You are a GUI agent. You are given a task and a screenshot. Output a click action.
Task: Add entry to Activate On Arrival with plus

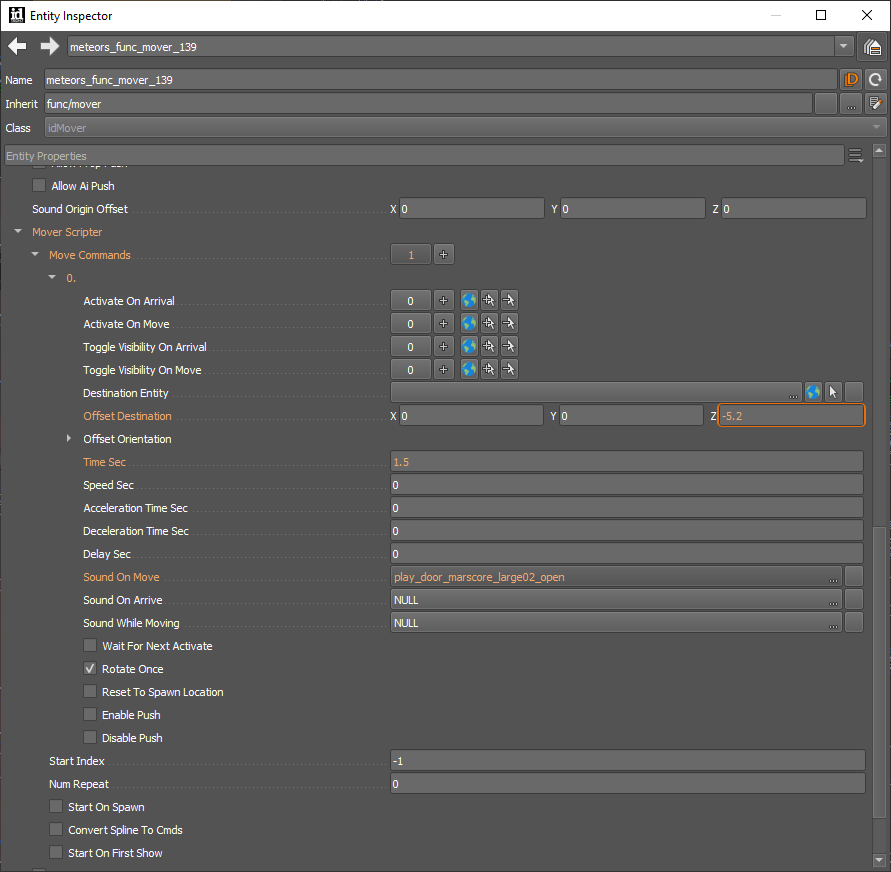(x=444, y=301)
